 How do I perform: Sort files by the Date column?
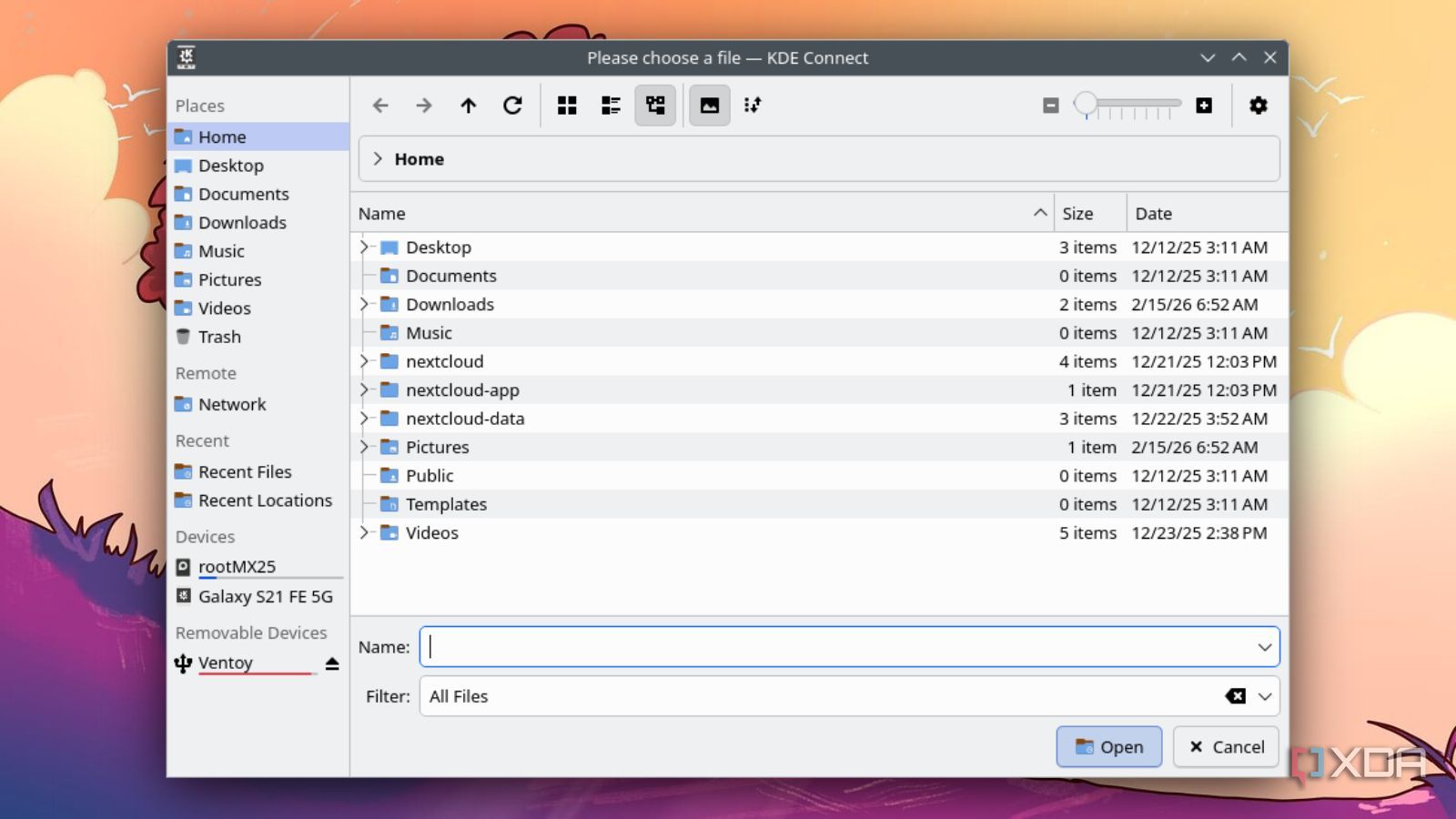click(x=1207, y=214)
